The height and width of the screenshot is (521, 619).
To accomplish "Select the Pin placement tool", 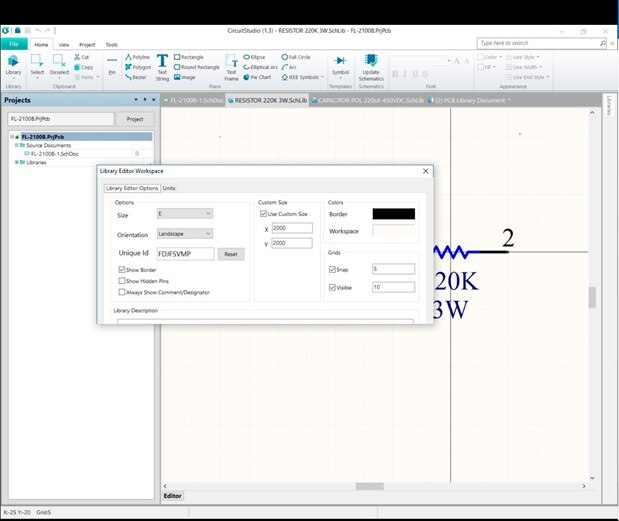I will tap(112, 65).
